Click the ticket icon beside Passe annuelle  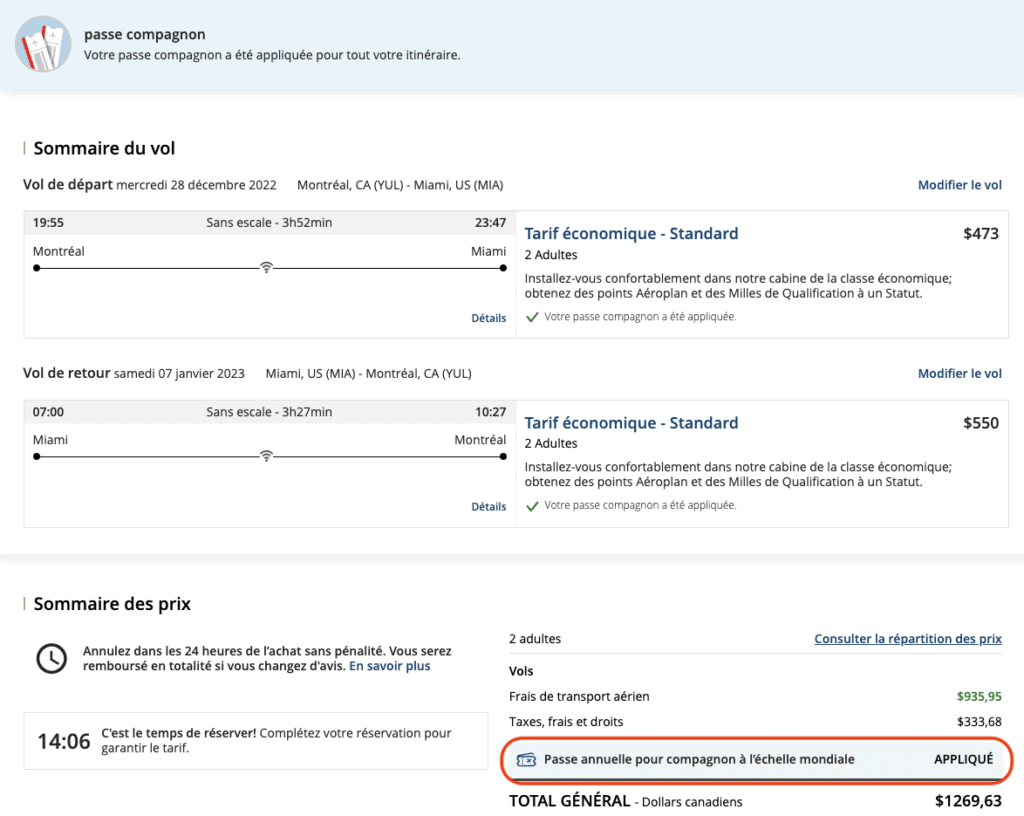click(526, 760)
